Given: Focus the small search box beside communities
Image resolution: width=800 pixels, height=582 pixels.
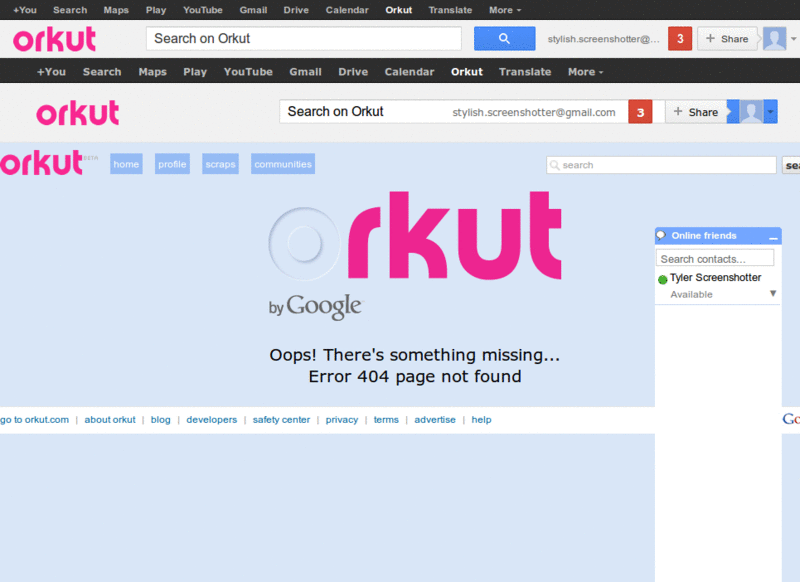Looking at the screenshot, I should tap(661, 165).
